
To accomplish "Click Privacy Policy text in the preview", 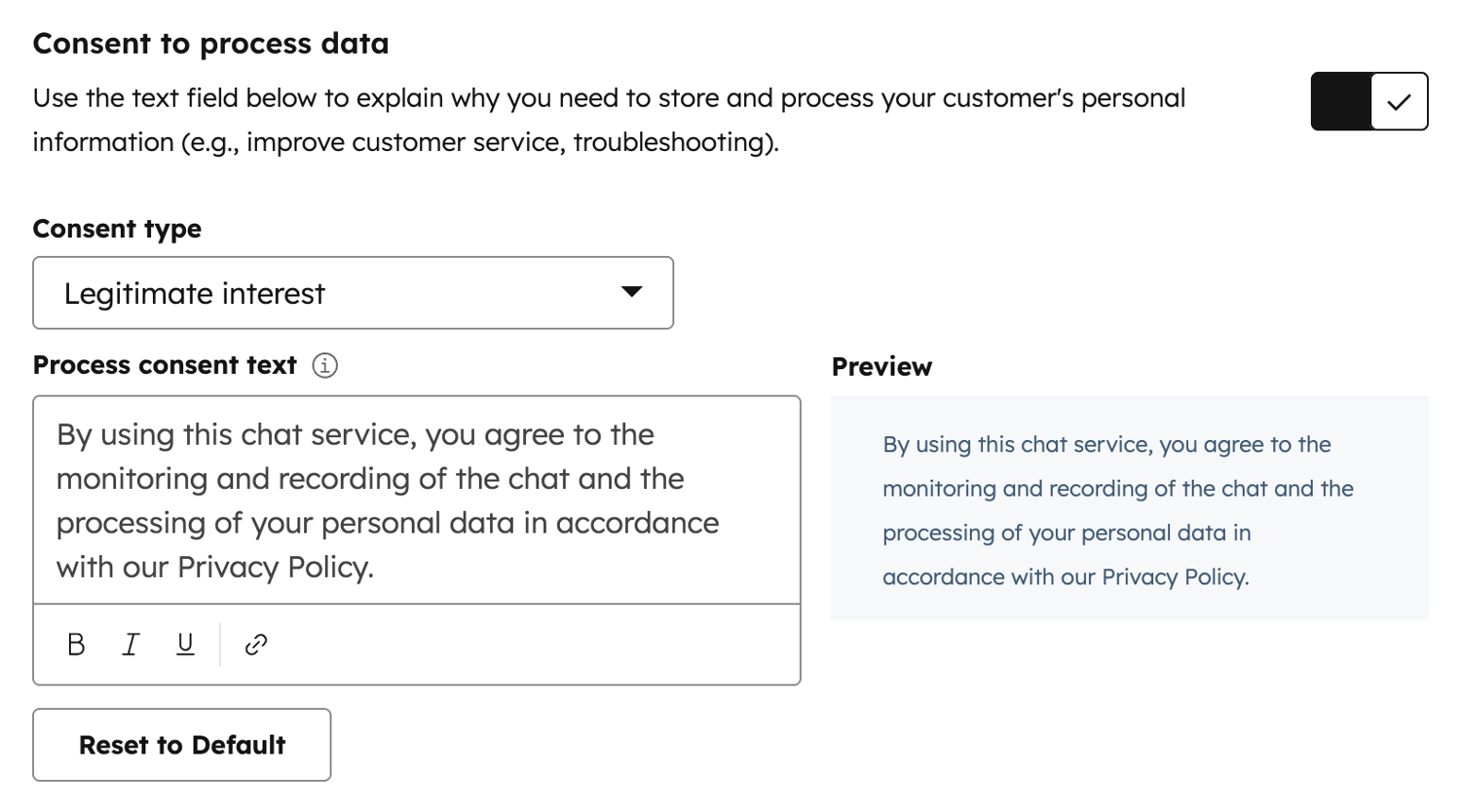I will (x=1174, y=577).
